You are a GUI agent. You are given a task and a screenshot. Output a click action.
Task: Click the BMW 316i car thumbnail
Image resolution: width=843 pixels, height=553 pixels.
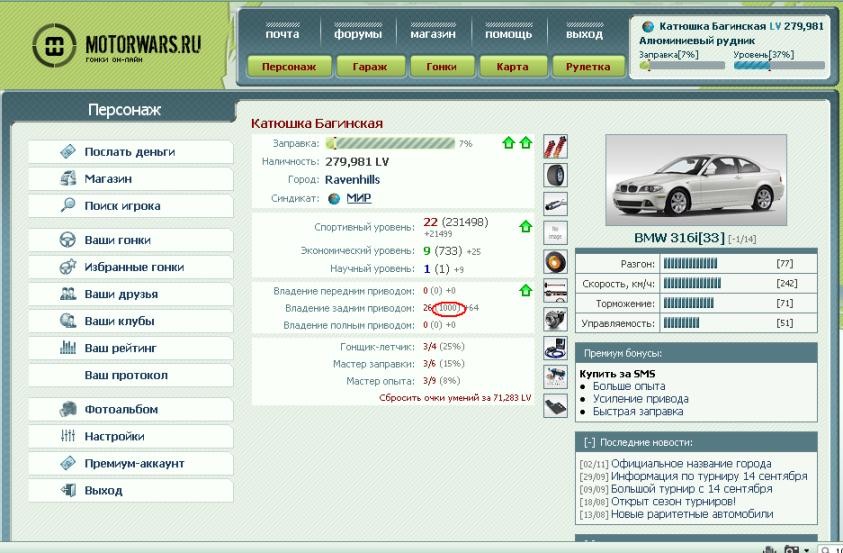tap(696, 180)
